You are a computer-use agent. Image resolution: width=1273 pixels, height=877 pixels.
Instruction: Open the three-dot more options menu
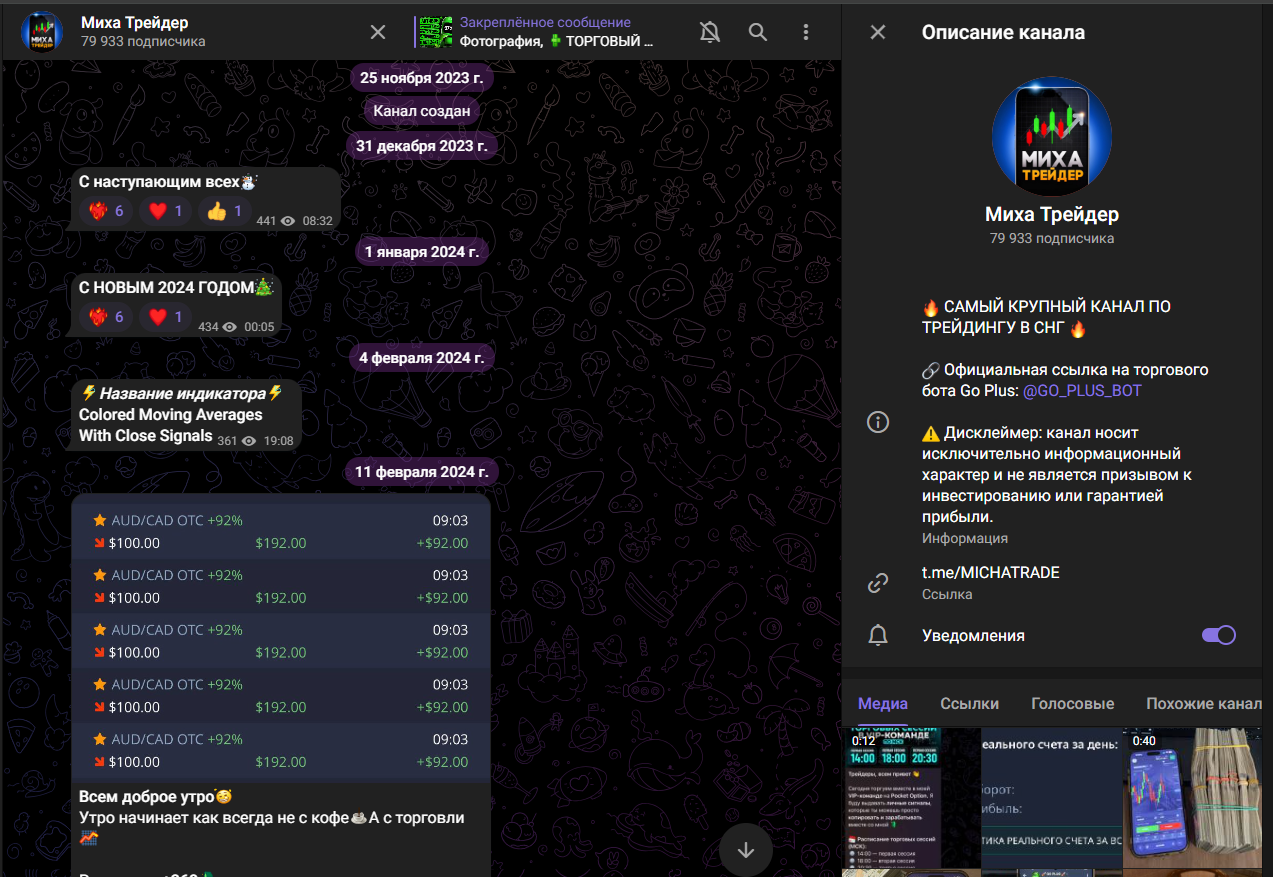coord(806,32)
